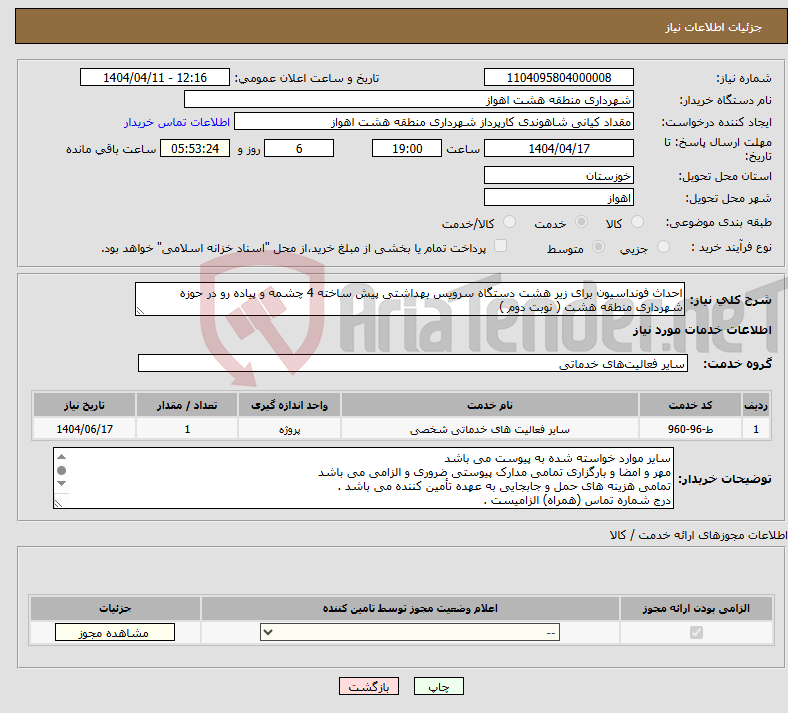The width and height of the screenshot is (788, 713).
Task: Click the ردیف column header
Action: pyautogui.click(x=756, y=405)
